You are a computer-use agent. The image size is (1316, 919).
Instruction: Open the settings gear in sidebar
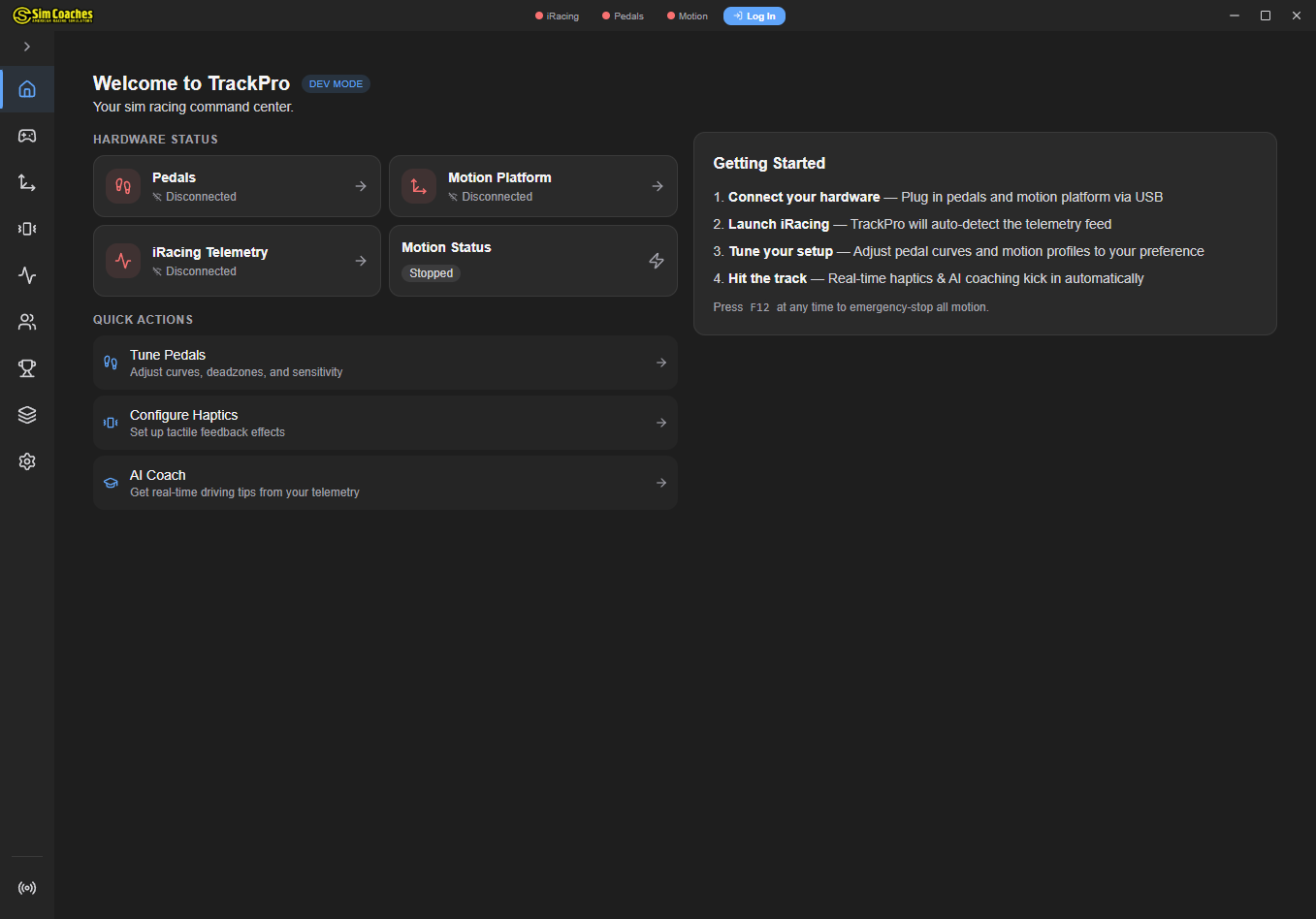[x=27, y=461]
